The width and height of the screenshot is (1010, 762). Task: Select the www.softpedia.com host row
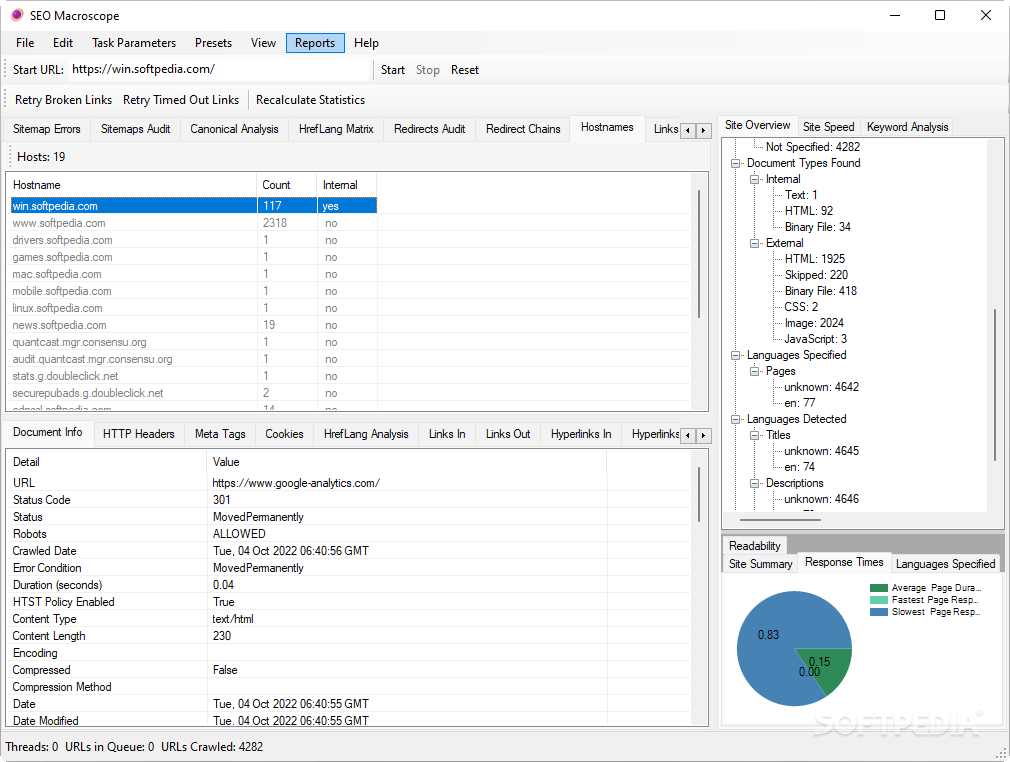[193, 223]
